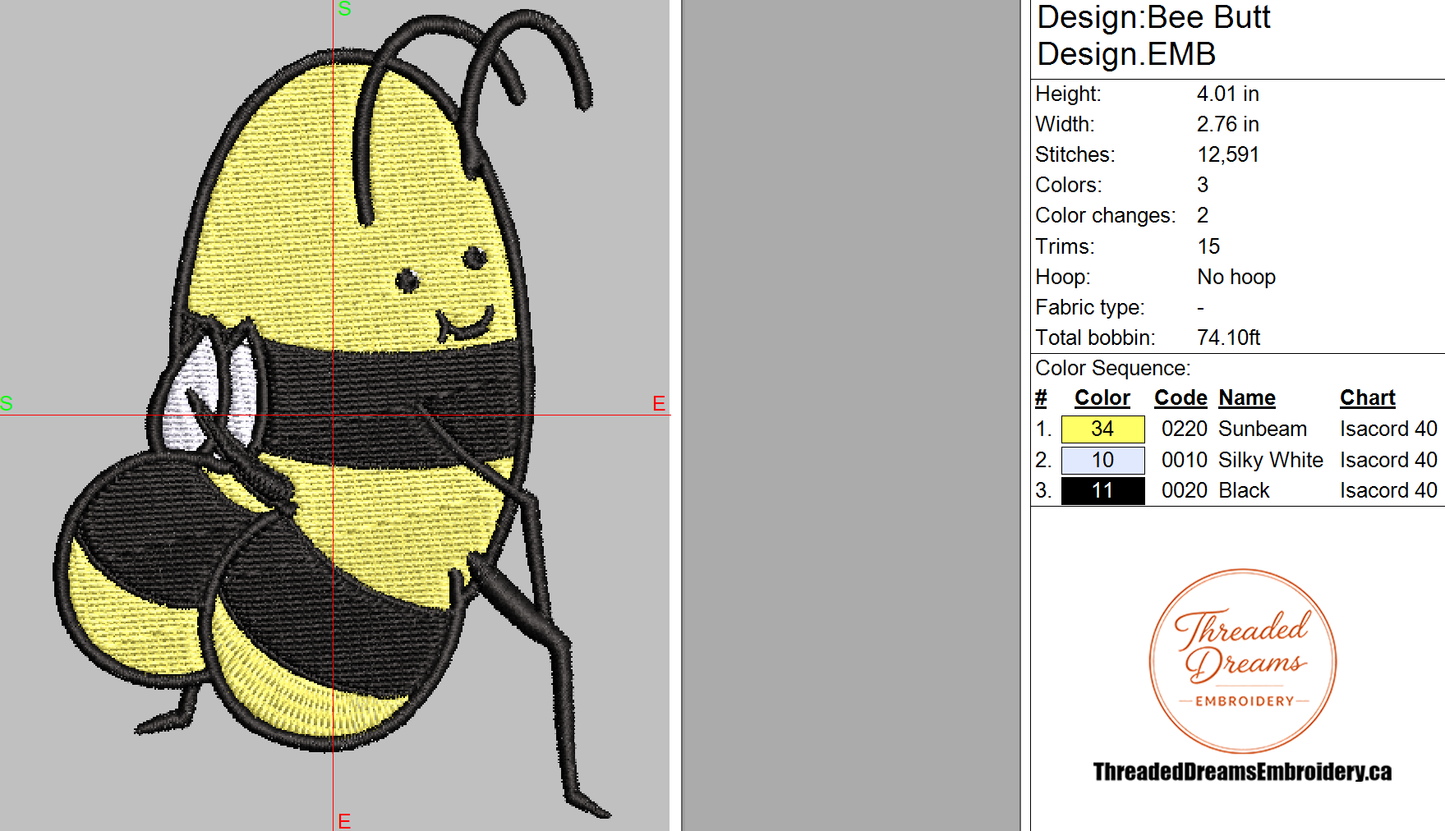Click the Silky White color swatch 10

[1102, 460]
